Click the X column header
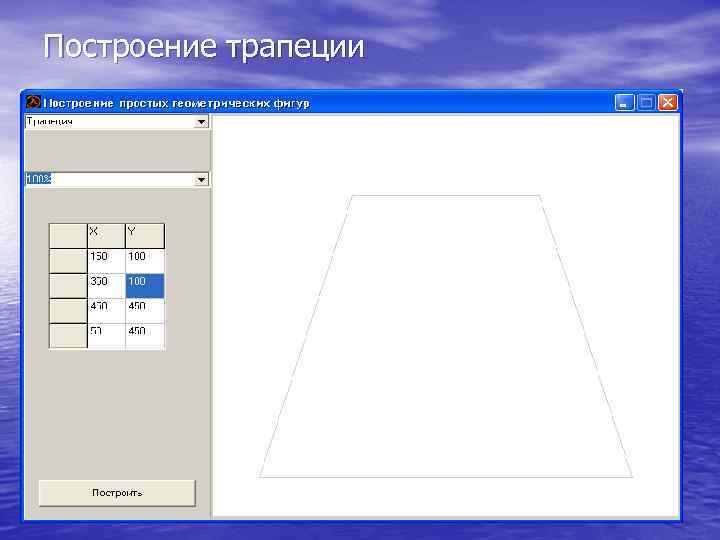The height and width of the screenshot is (540, 720). [x=106, y=236]
